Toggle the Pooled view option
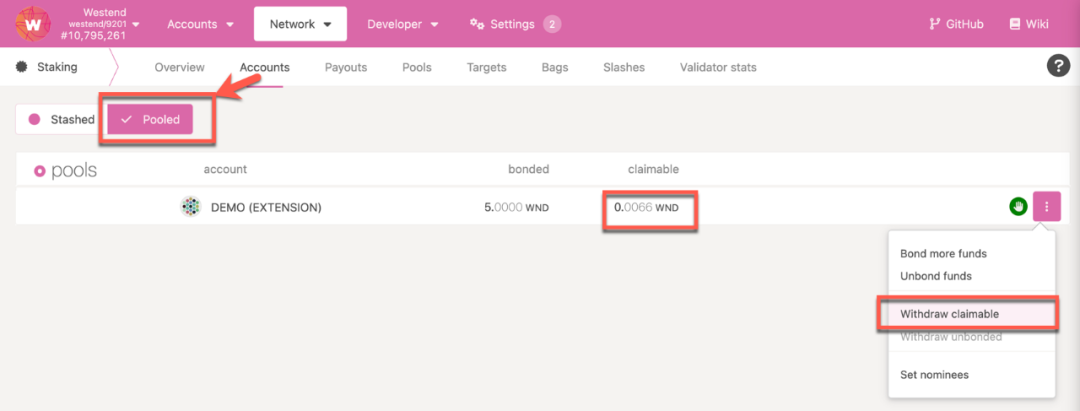1080x411 pixels. (x=150, y=119)
